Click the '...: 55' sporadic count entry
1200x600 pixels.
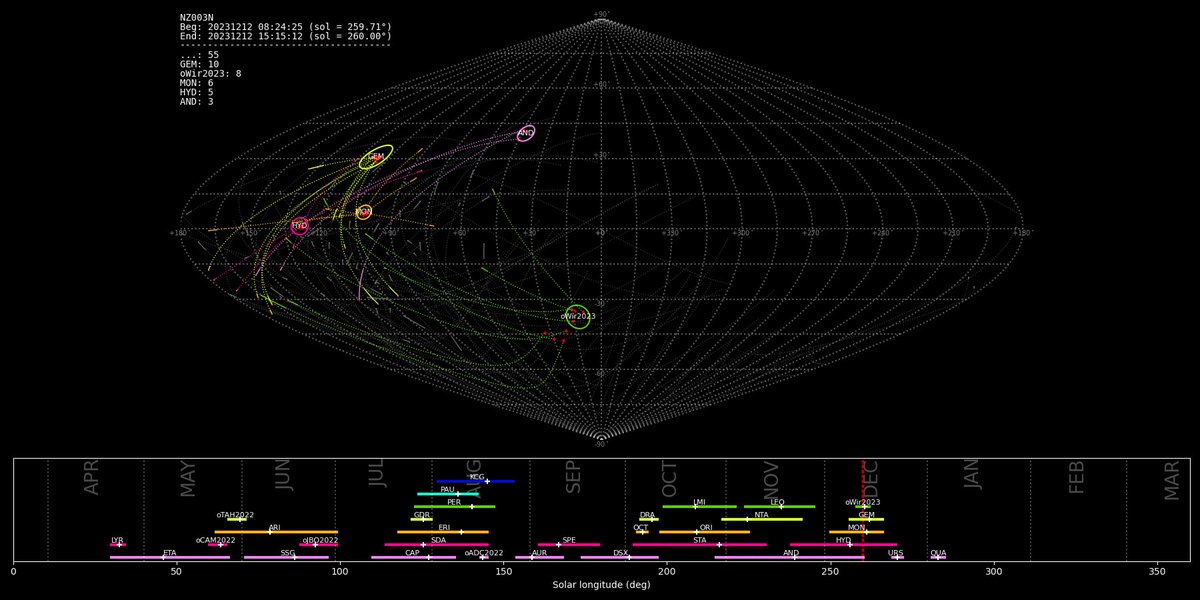click(199, 54)
